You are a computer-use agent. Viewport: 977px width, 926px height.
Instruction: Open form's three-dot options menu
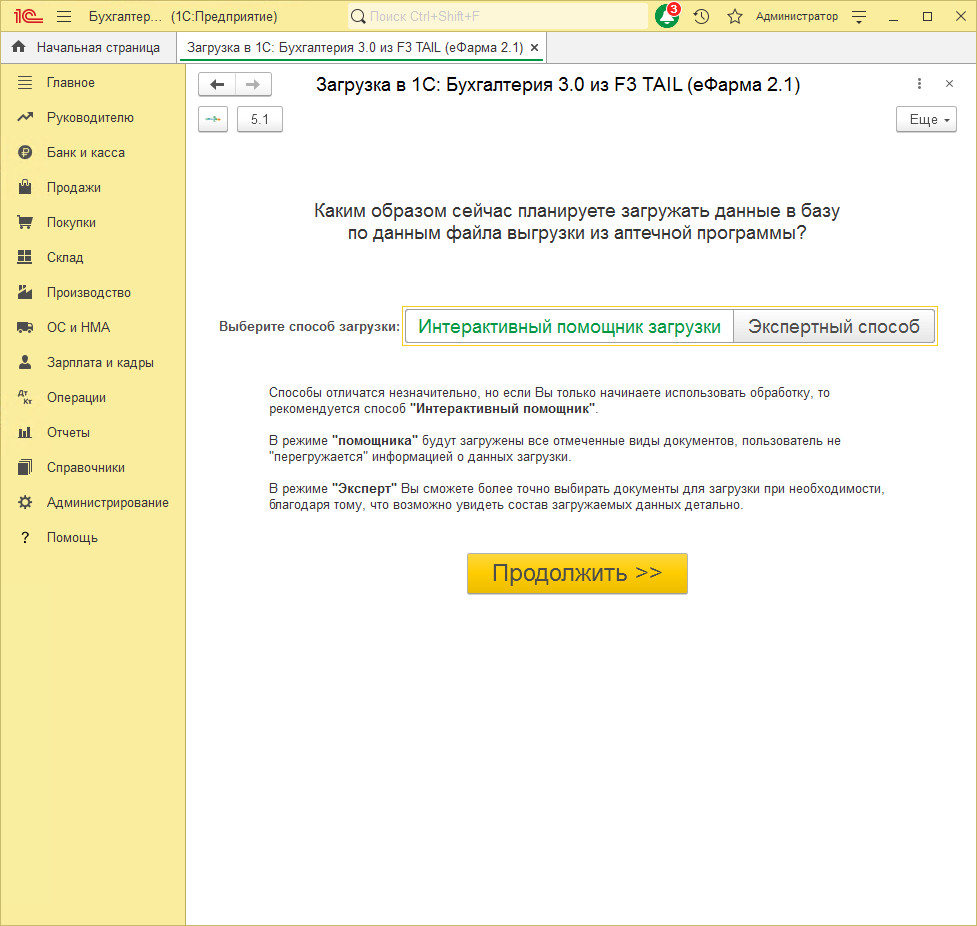(x=919, y=84)
